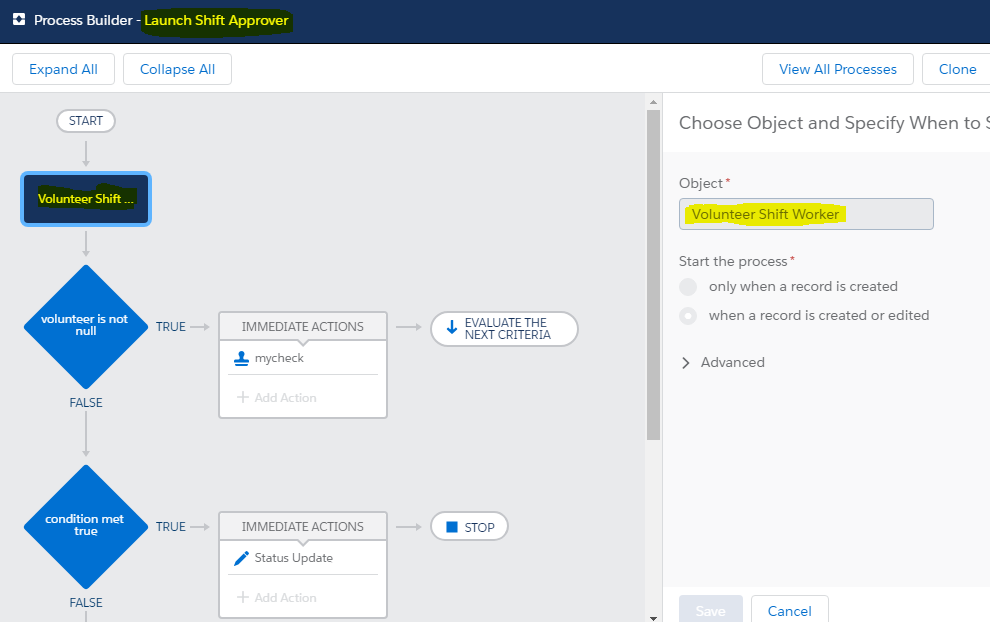The image size is (990, 622).
Task: Open View All Processes
Action: point(838,70)
